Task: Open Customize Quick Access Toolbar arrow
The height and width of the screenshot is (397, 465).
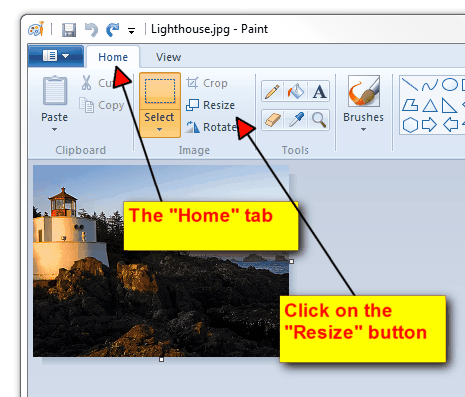Action: (131, 31)
